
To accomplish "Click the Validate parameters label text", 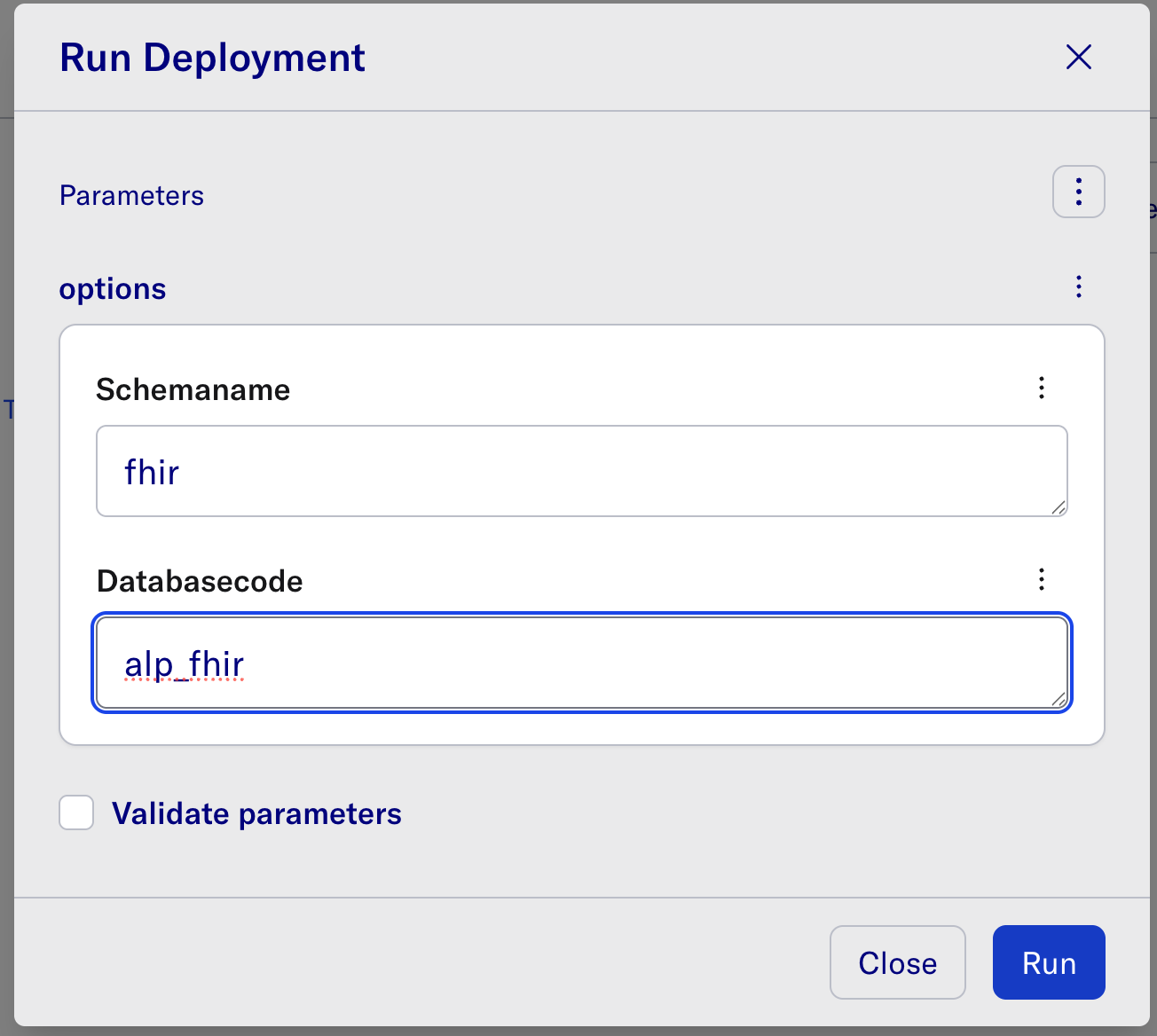I will (x=256, y=814).
